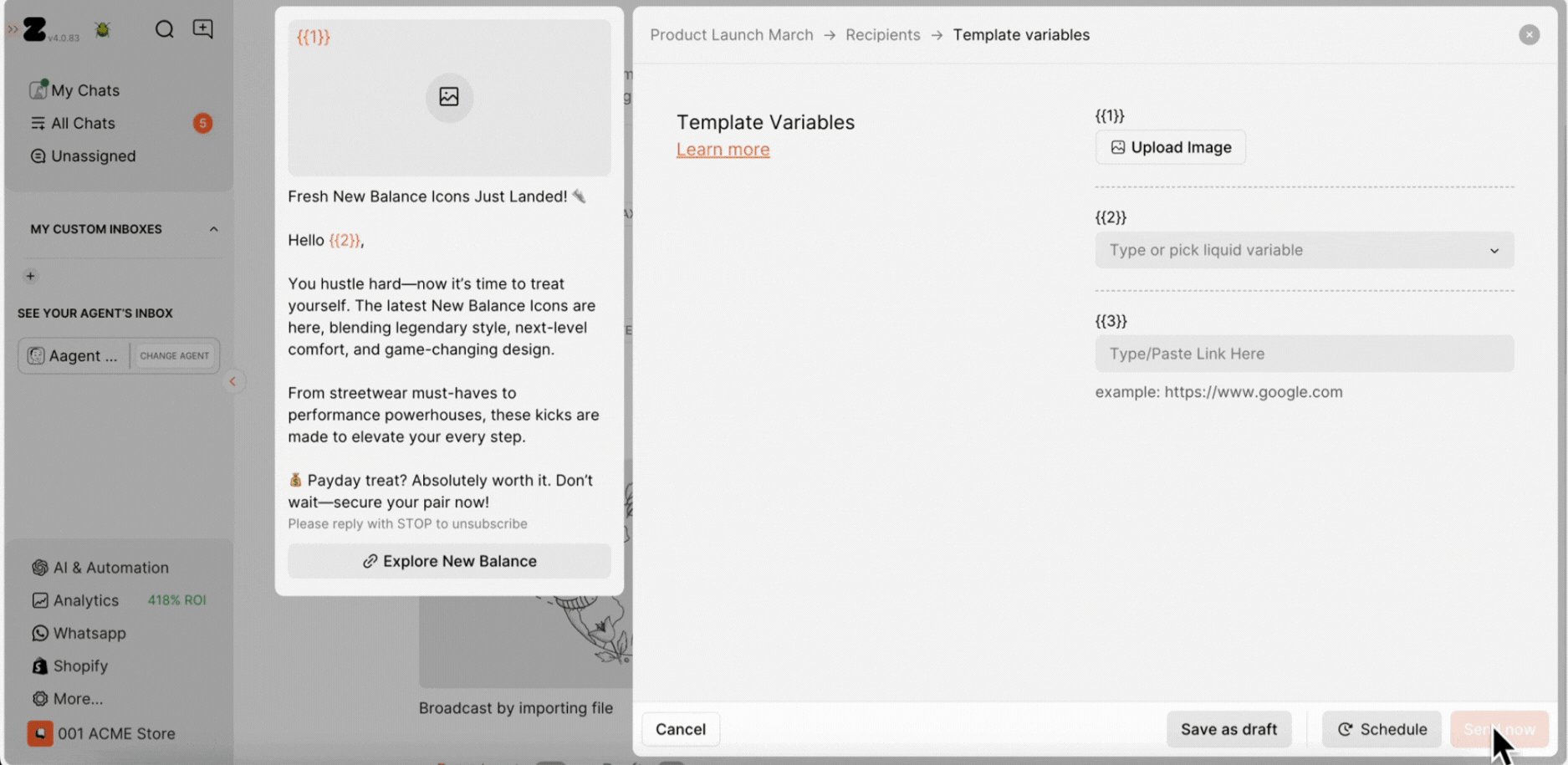Click the agent avatar icon
1568x765 pixels.
click(x=35, y=355)
